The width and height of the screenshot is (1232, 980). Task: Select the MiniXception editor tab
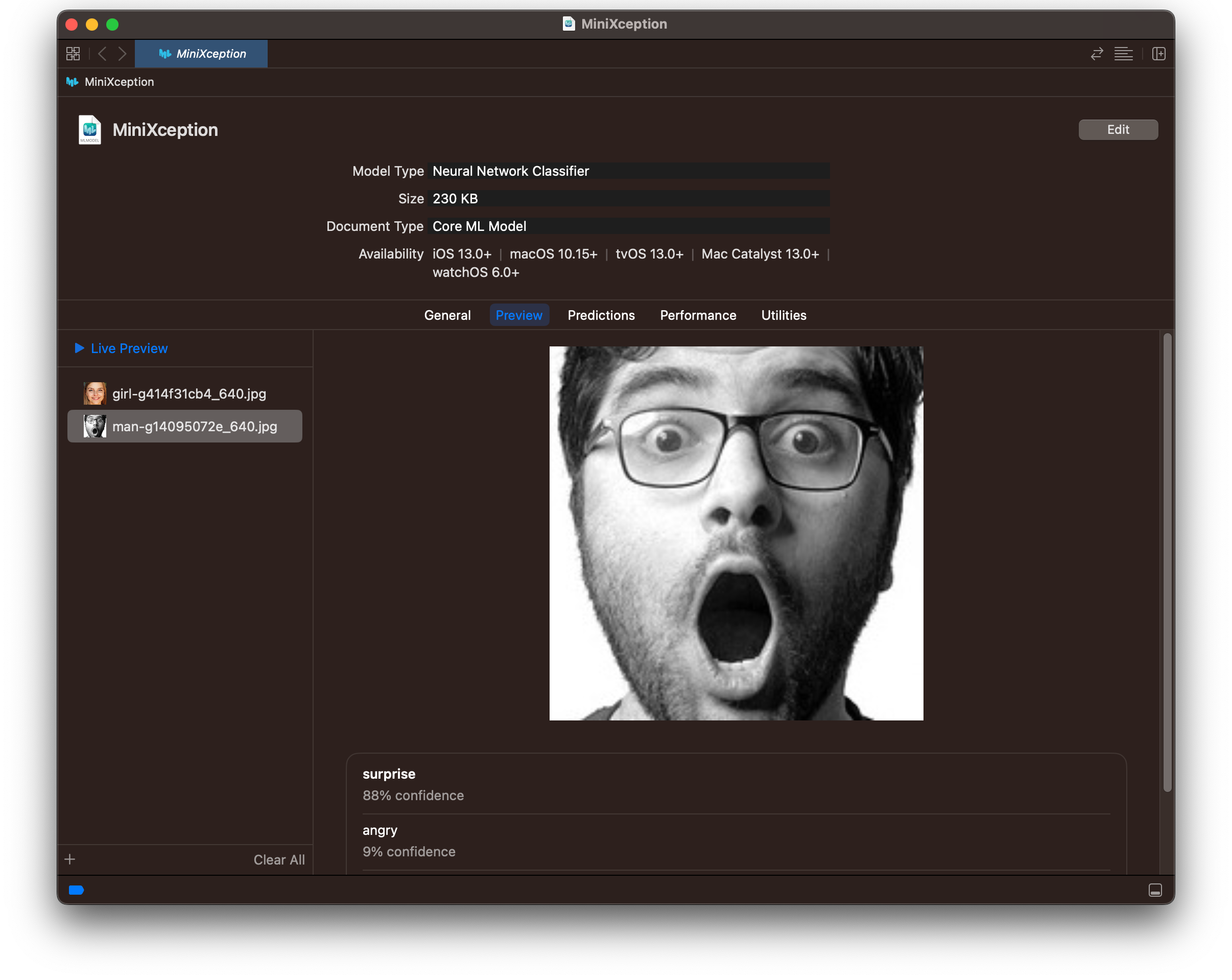[201, 54]
